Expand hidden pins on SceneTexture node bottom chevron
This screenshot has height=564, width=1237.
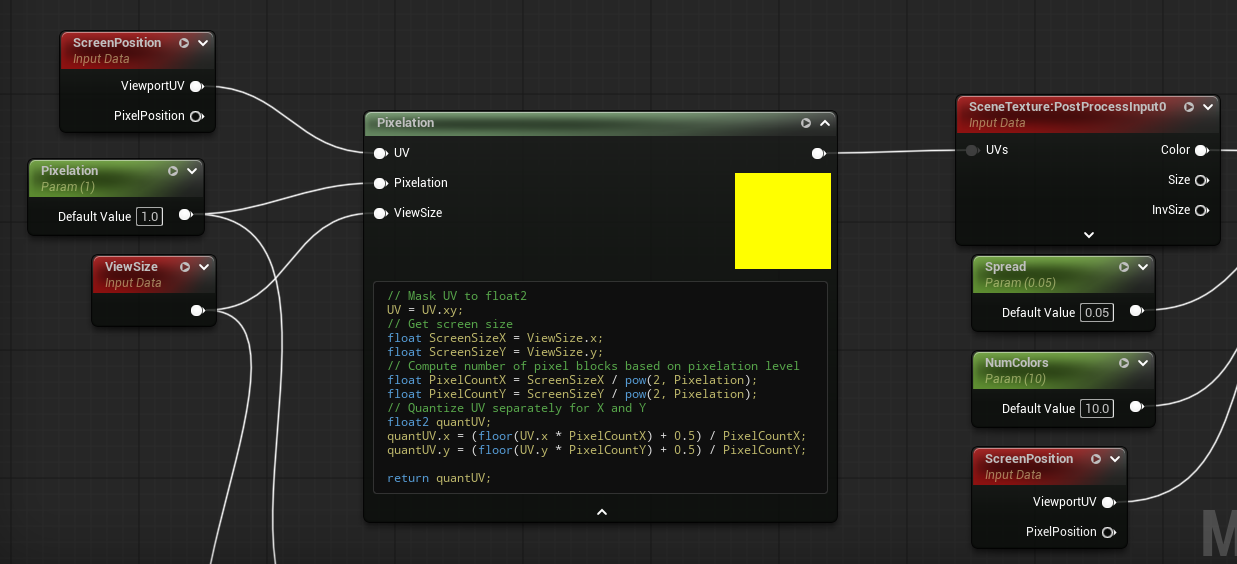(x=1089, y=235)
